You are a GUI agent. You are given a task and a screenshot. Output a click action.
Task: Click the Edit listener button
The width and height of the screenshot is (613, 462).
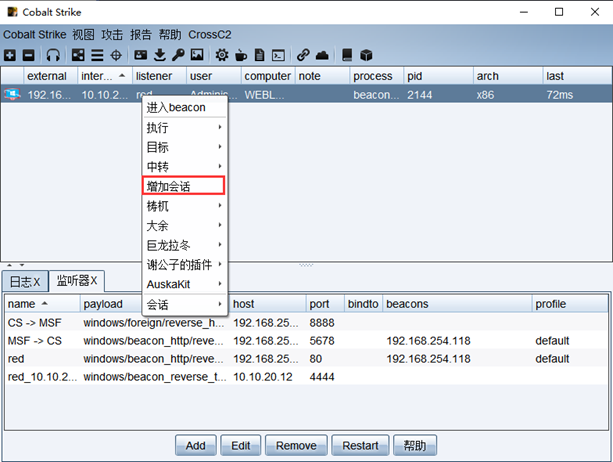(x=240, y=446)
